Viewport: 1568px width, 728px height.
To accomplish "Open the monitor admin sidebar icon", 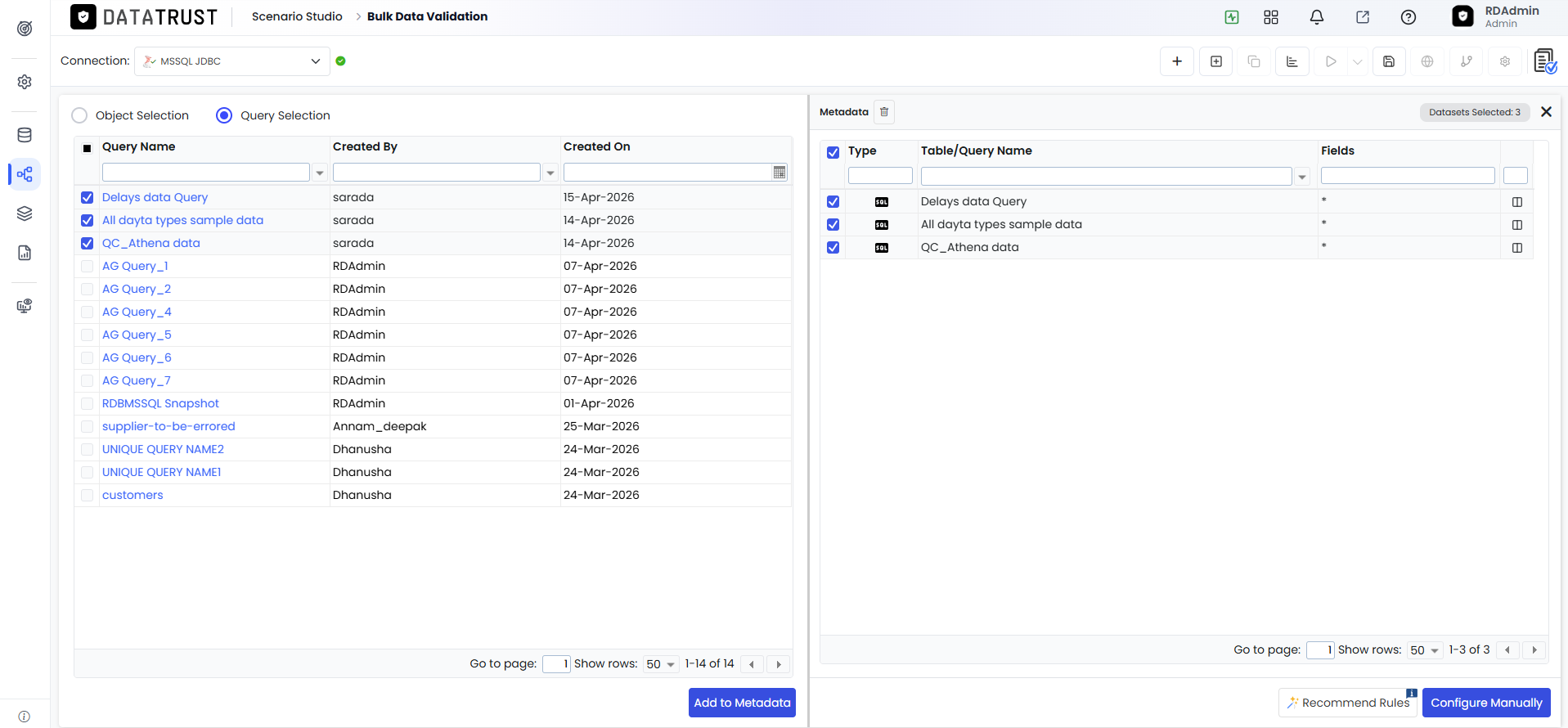I will [x=25, y=306].
